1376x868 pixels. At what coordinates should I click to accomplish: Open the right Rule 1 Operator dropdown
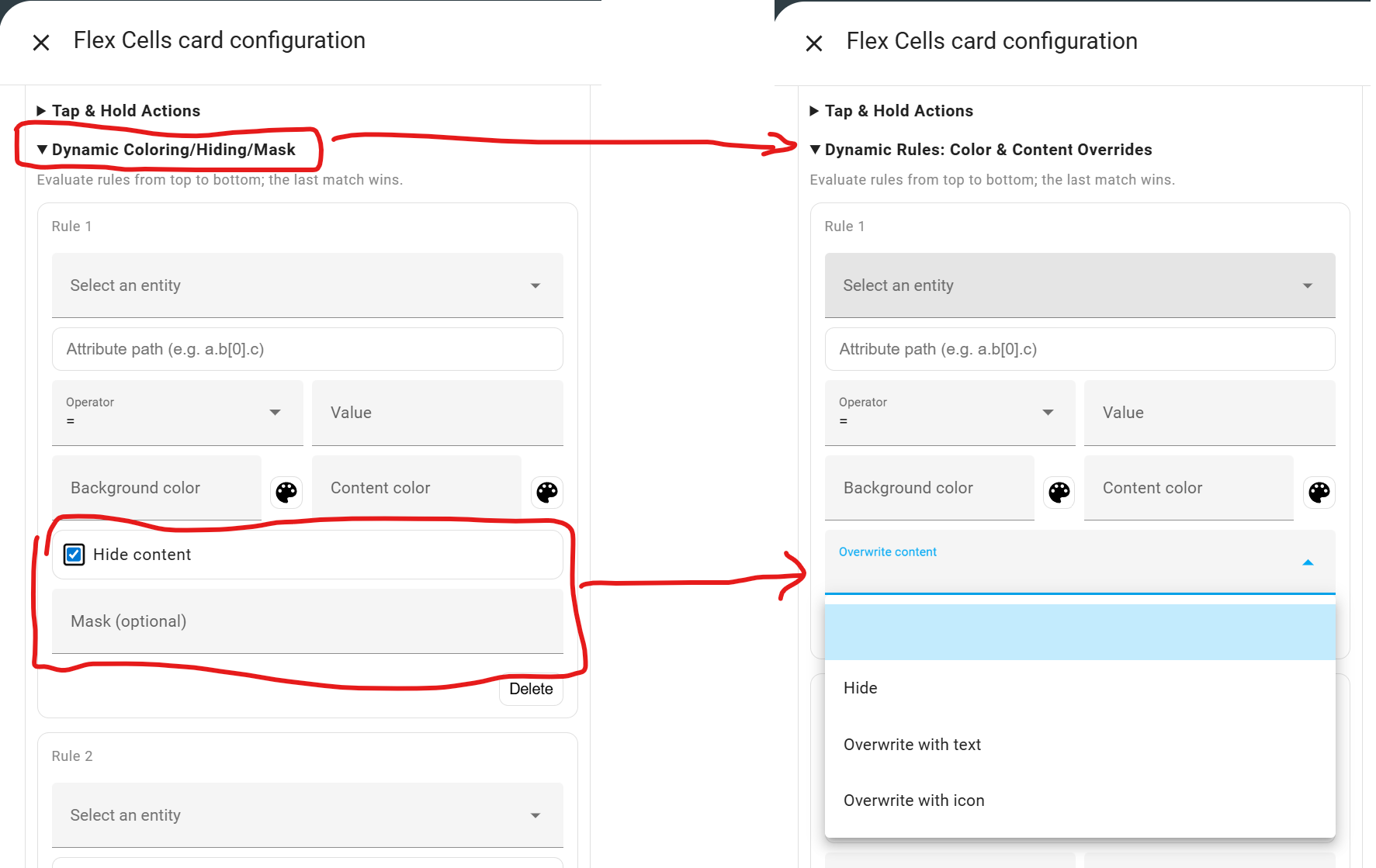[949, 413]
